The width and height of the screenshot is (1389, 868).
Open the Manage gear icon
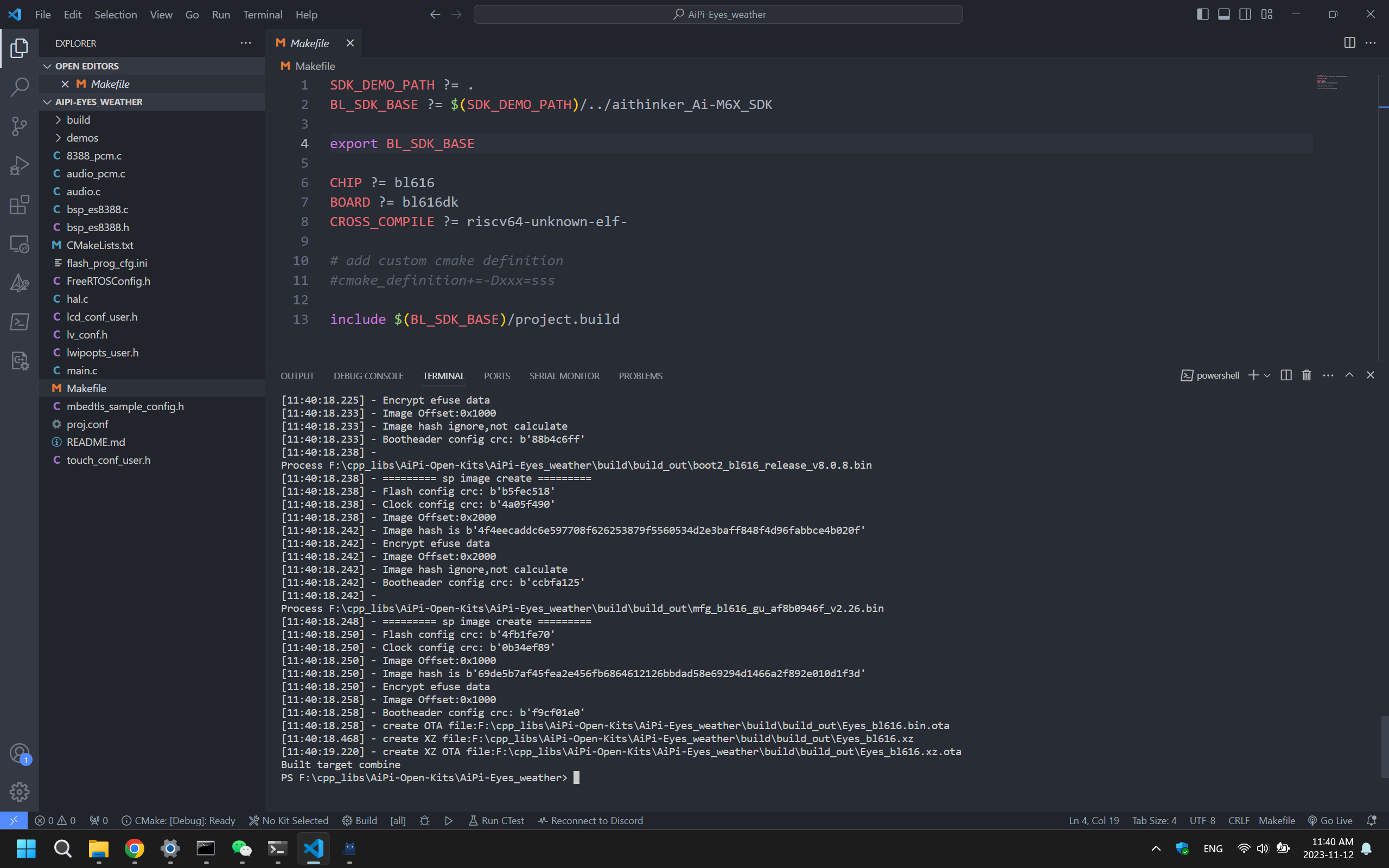pos(20,792)
